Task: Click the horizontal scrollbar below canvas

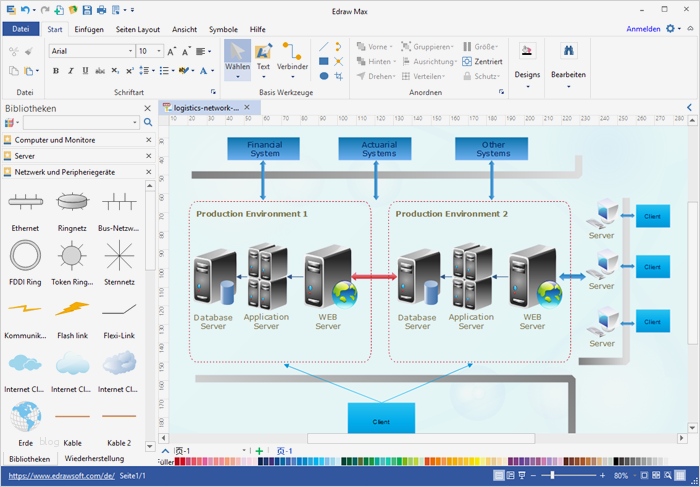Action: coord(421,438)
